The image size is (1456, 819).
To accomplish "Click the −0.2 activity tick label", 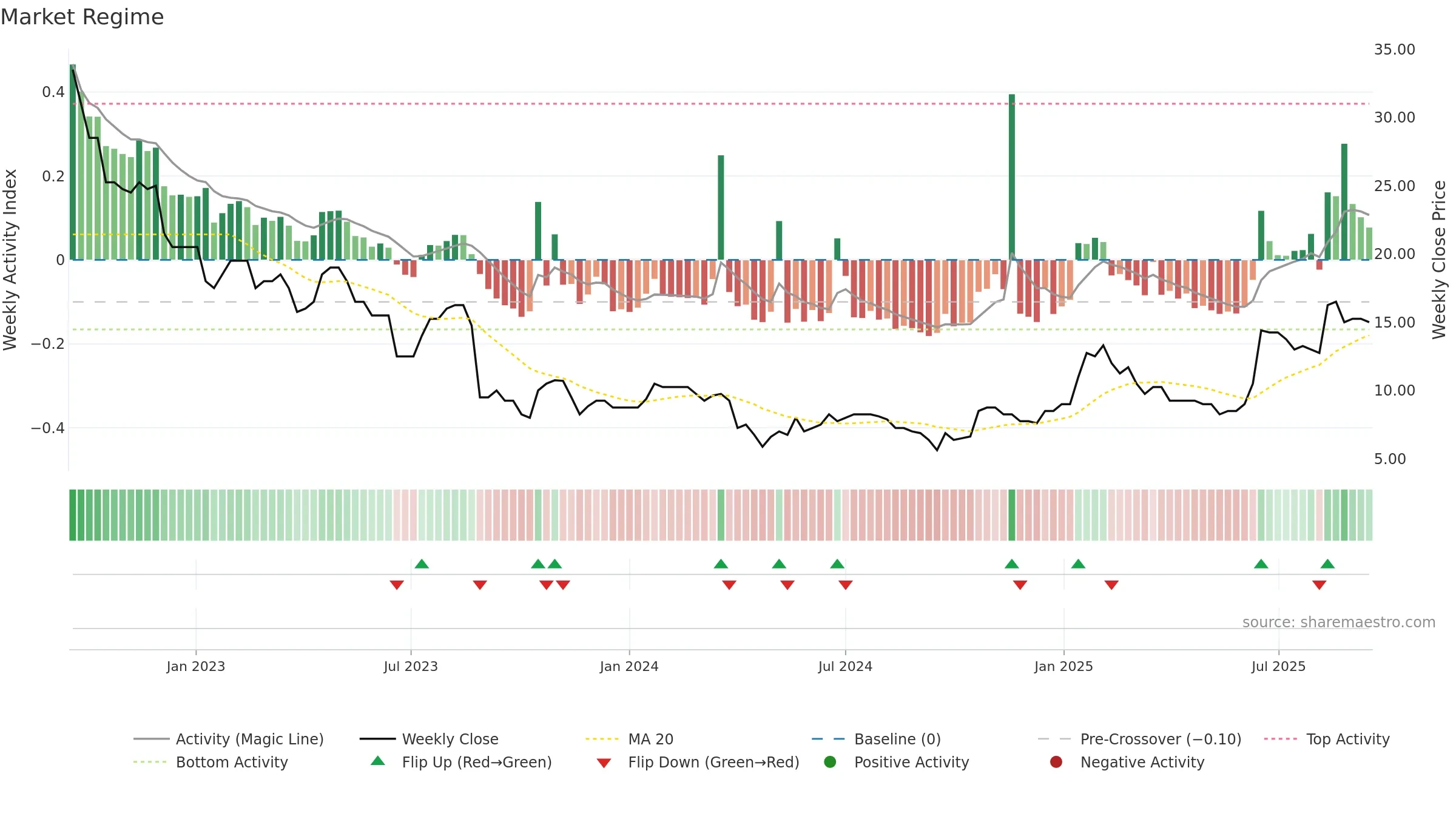I will [x=48, y=343].
